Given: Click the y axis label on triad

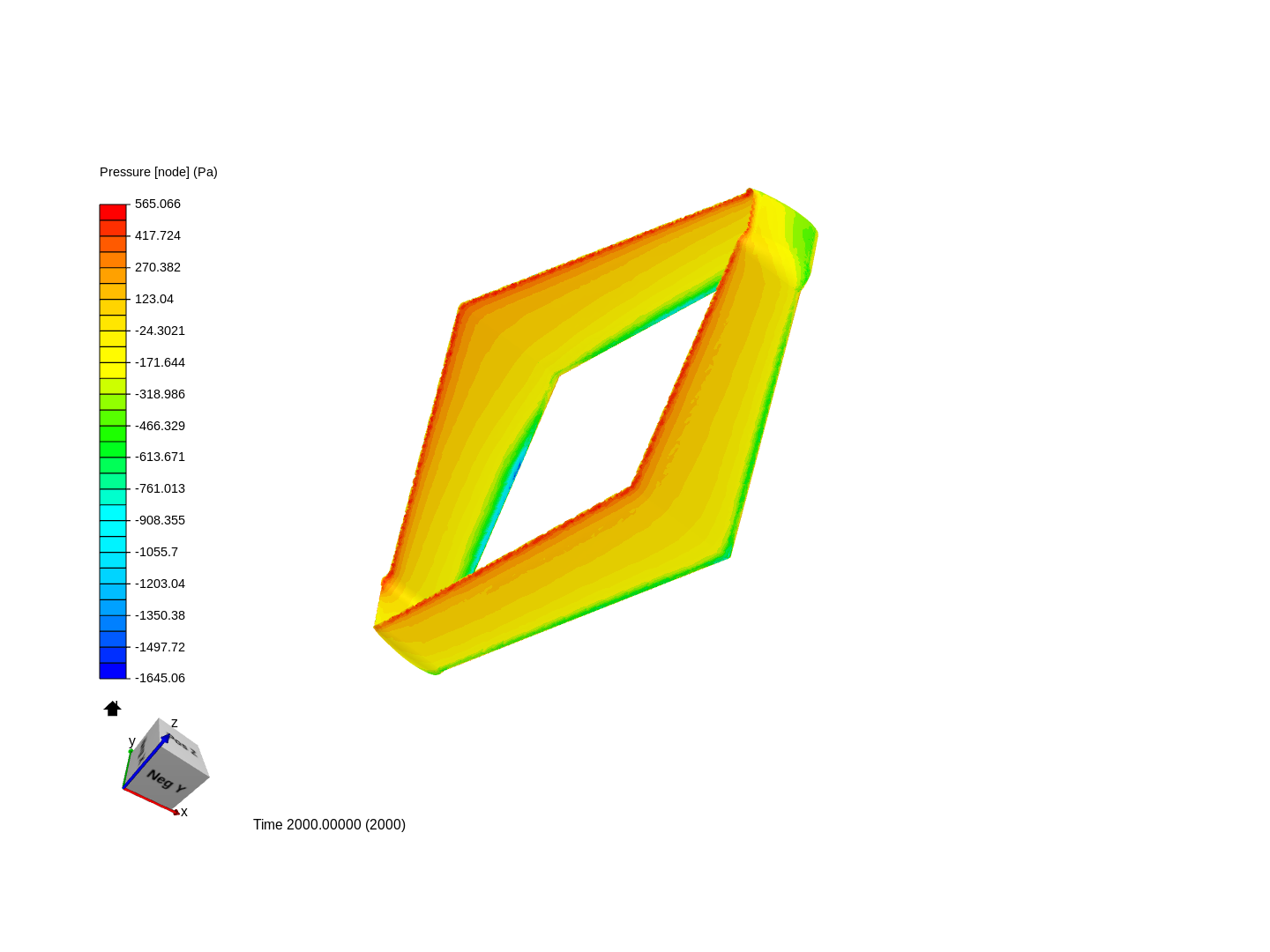Looking at the screenshot, I should (x=132, y=741).
